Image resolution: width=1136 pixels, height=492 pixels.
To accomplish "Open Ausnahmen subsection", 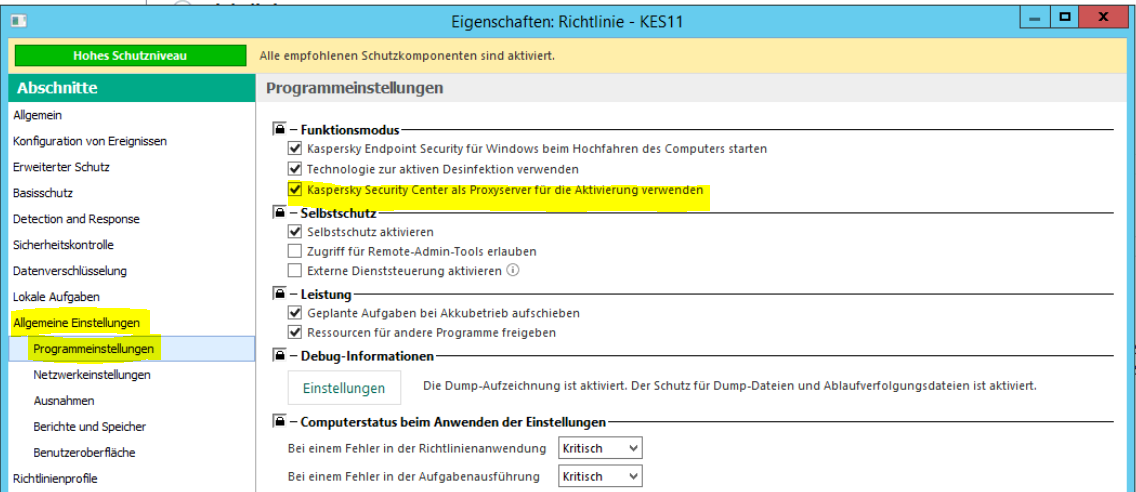I will pyautogui.click(x=64, y=401).
